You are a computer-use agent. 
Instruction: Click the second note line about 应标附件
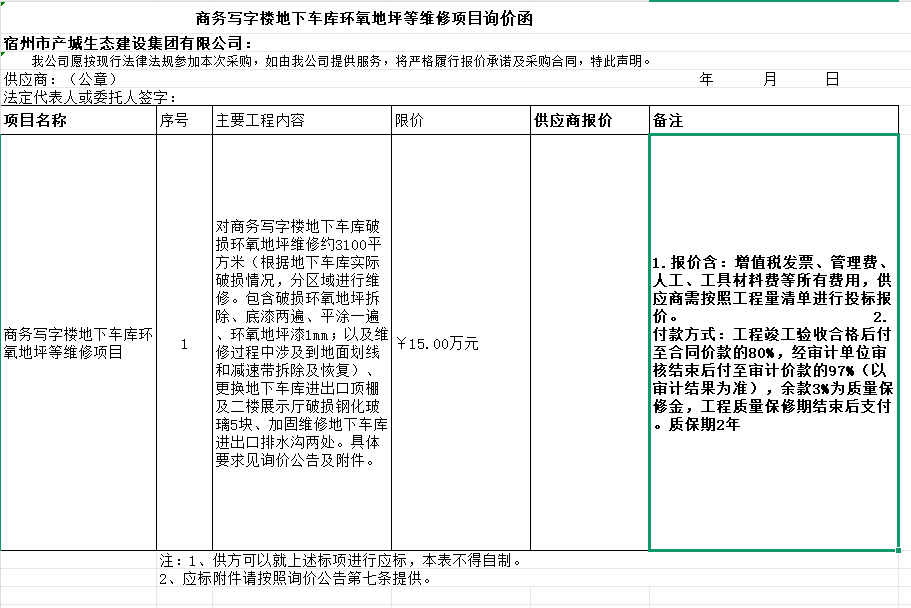coord(296,578)
